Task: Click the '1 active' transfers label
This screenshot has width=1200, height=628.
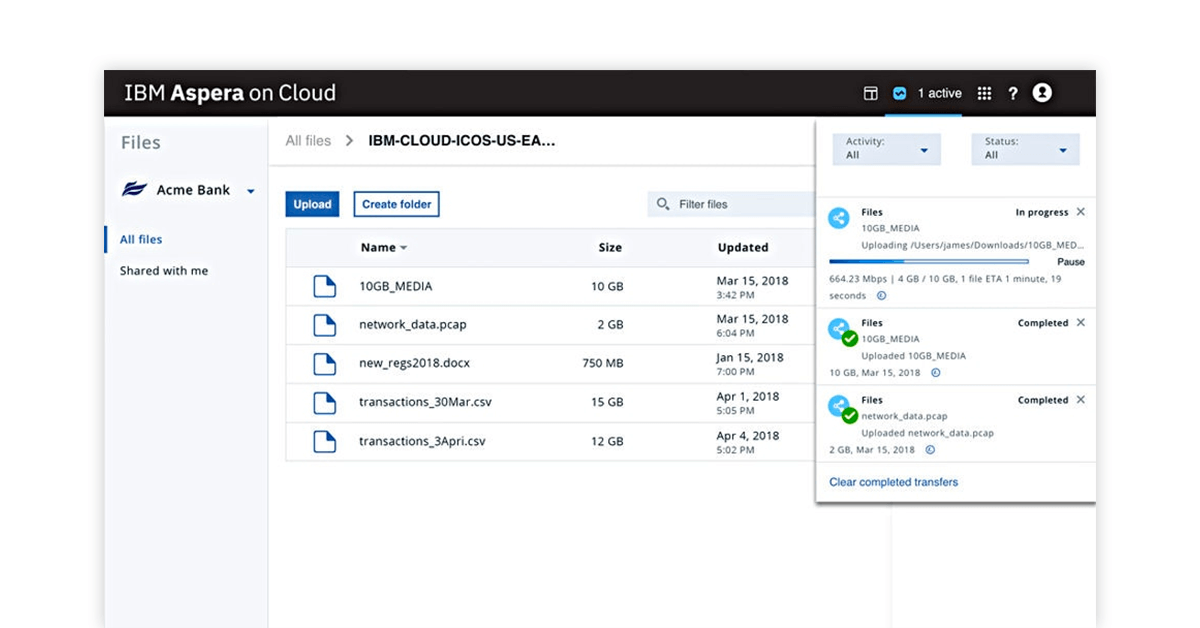Action: tap(940, 93)
